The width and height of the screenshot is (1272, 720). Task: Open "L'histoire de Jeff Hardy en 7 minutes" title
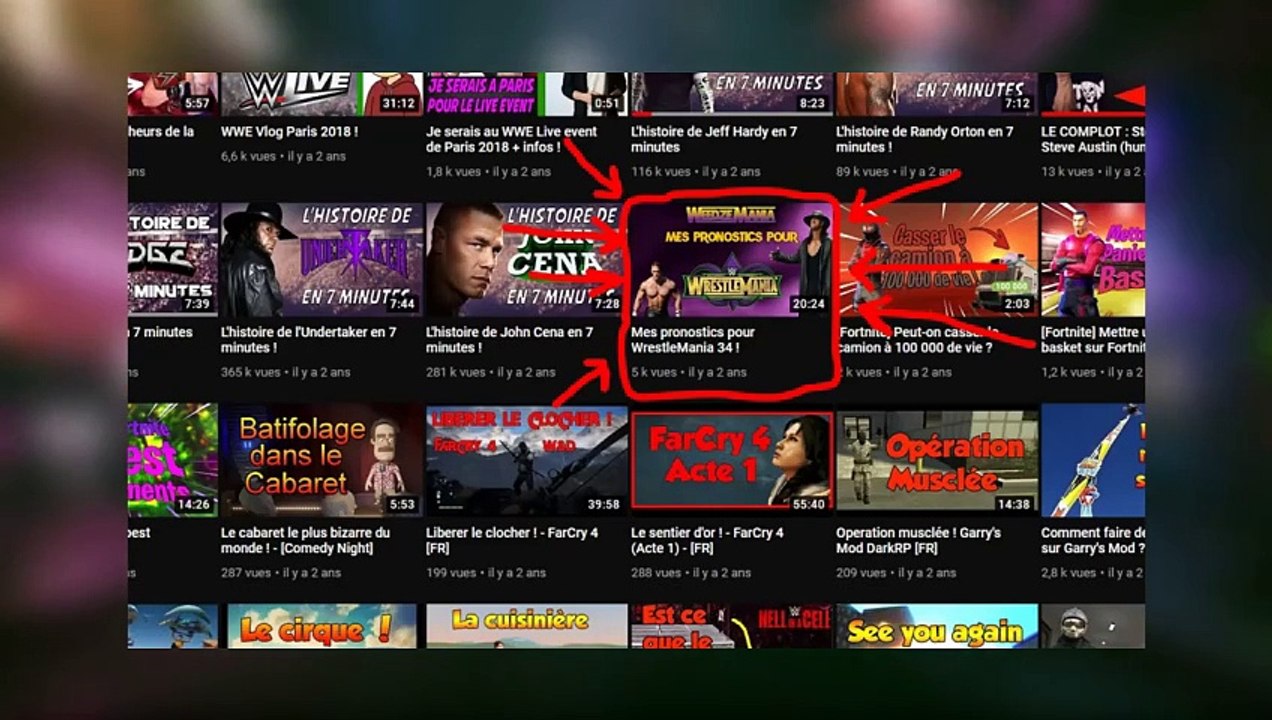(x=714, y=139)
